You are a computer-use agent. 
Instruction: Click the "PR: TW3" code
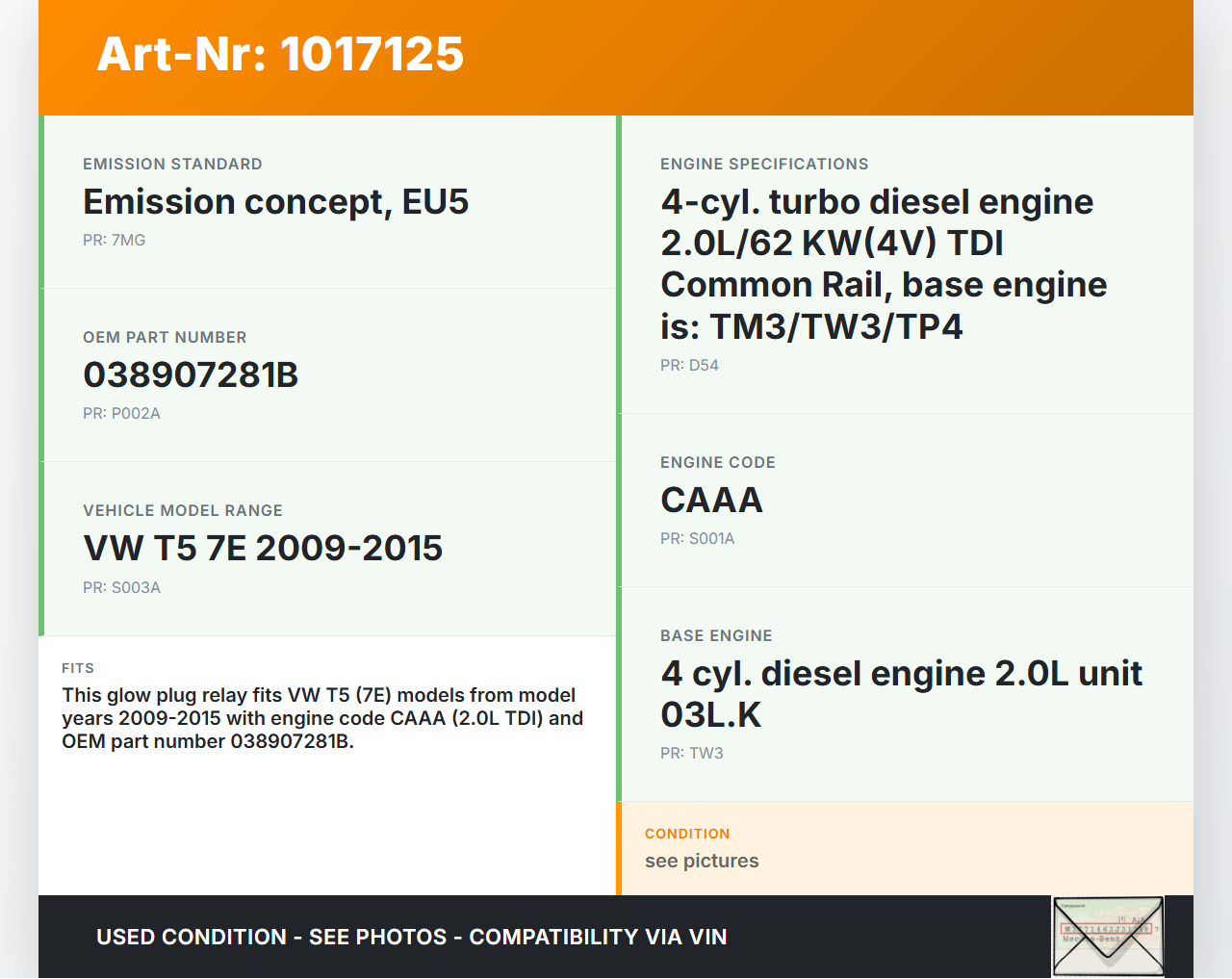[x=691, y=753]
